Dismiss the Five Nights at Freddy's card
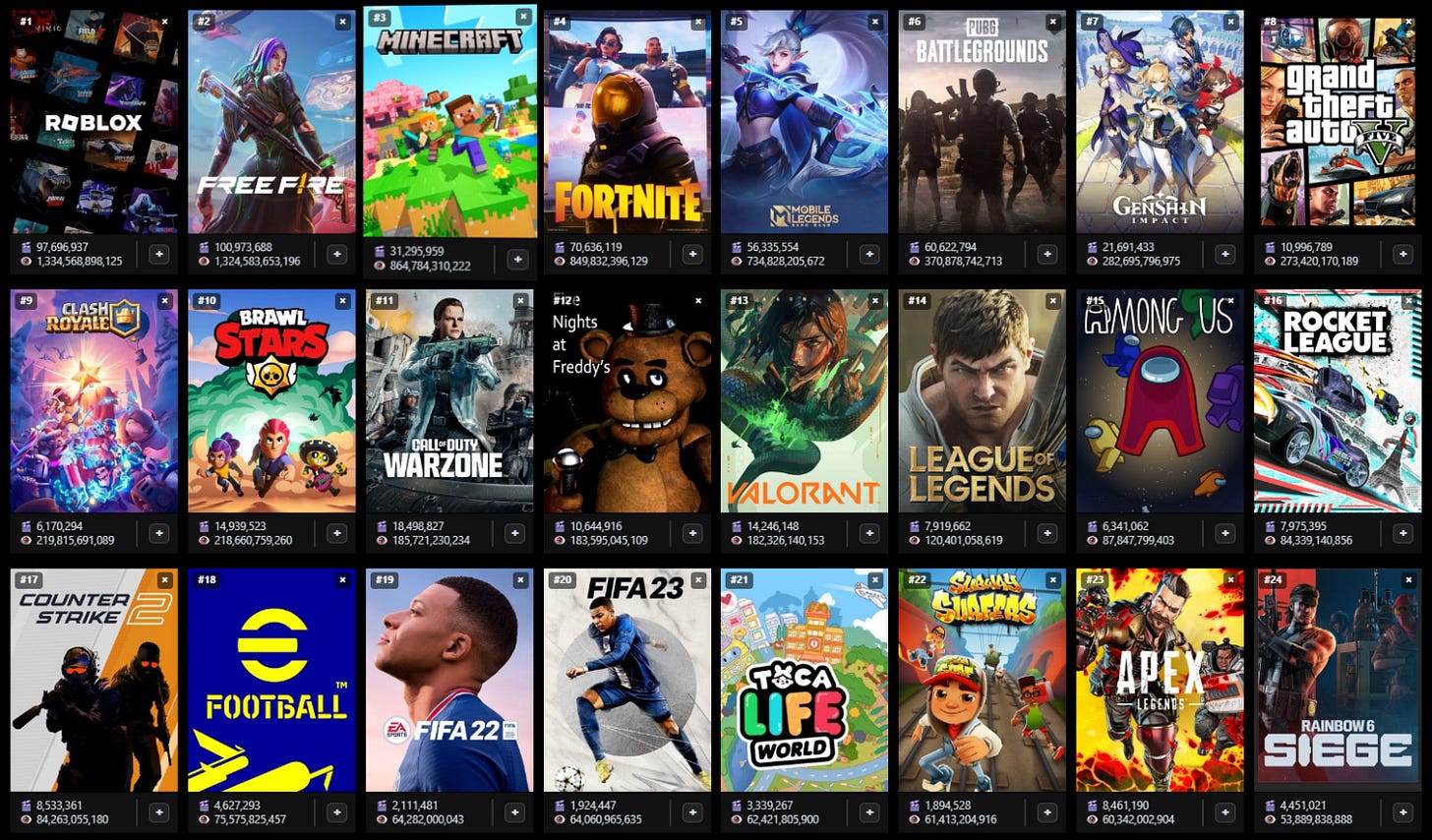This screenshot has height=840, width=1432. pyautogui.click(x=698, y=301)
